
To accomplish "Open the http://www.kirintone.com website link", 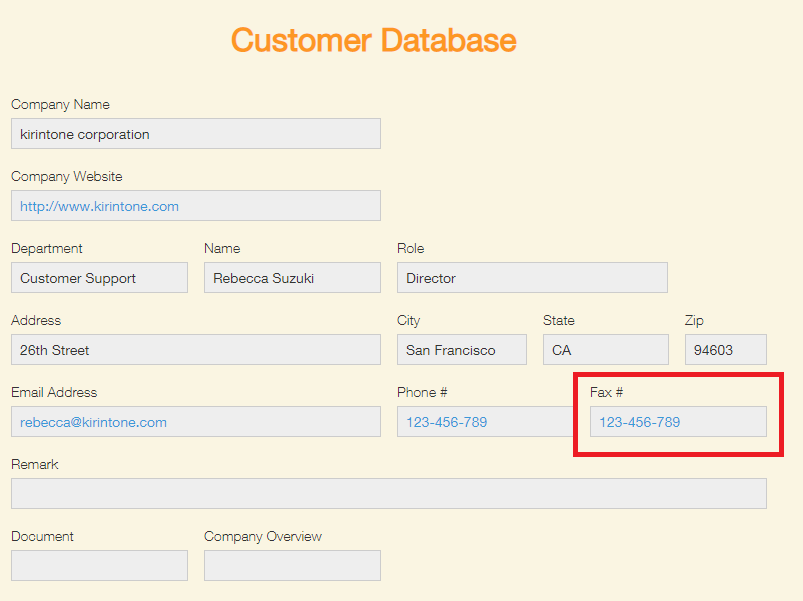I will pos(99,206).
